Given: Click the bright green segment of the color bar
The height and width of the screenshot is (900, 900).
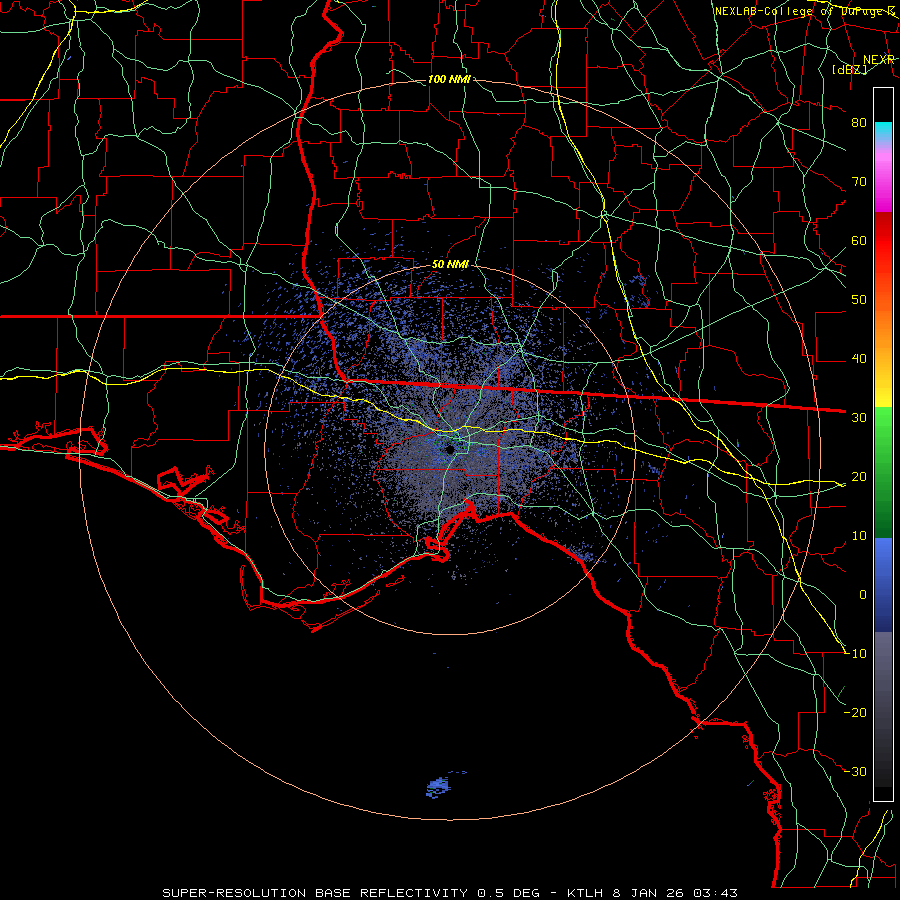Looking at the screenshot, I should 883,430.
